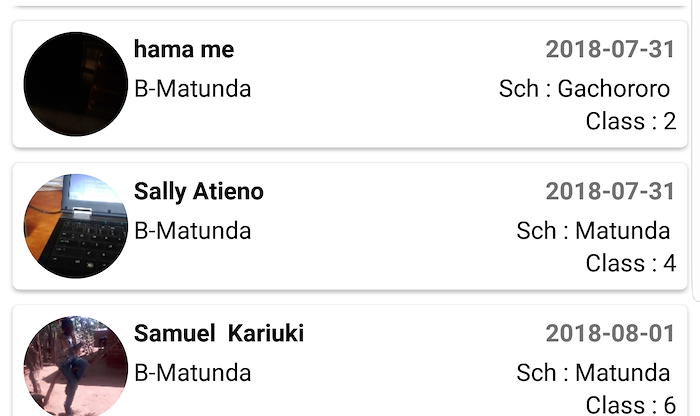Tap the 2018-07-31 date on Sally Atieno's card
The width and height of the screenshot is (700, 416).
(610, 191)
